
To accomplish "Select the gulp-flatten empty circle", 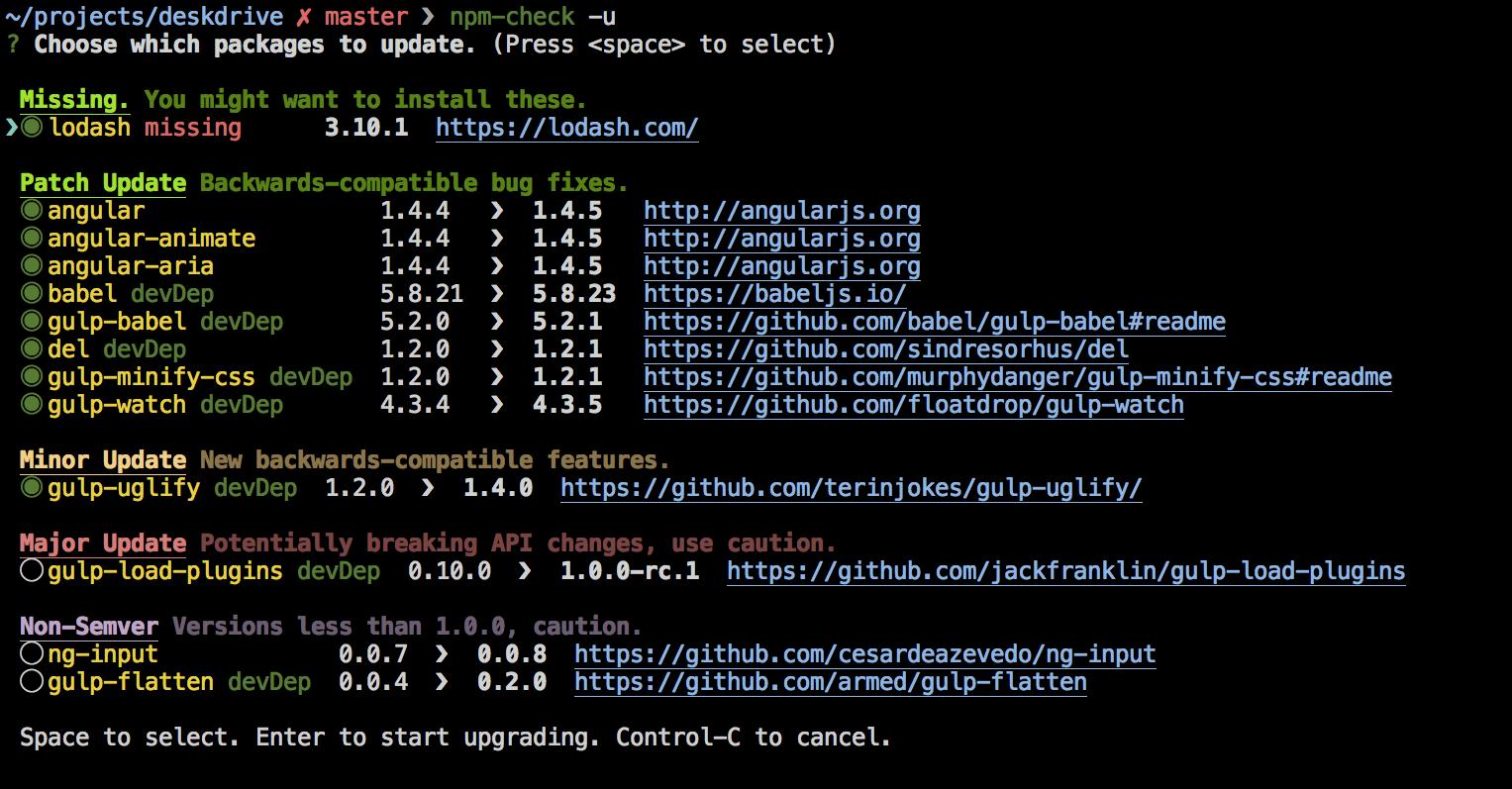I will (x=32, y=682).
